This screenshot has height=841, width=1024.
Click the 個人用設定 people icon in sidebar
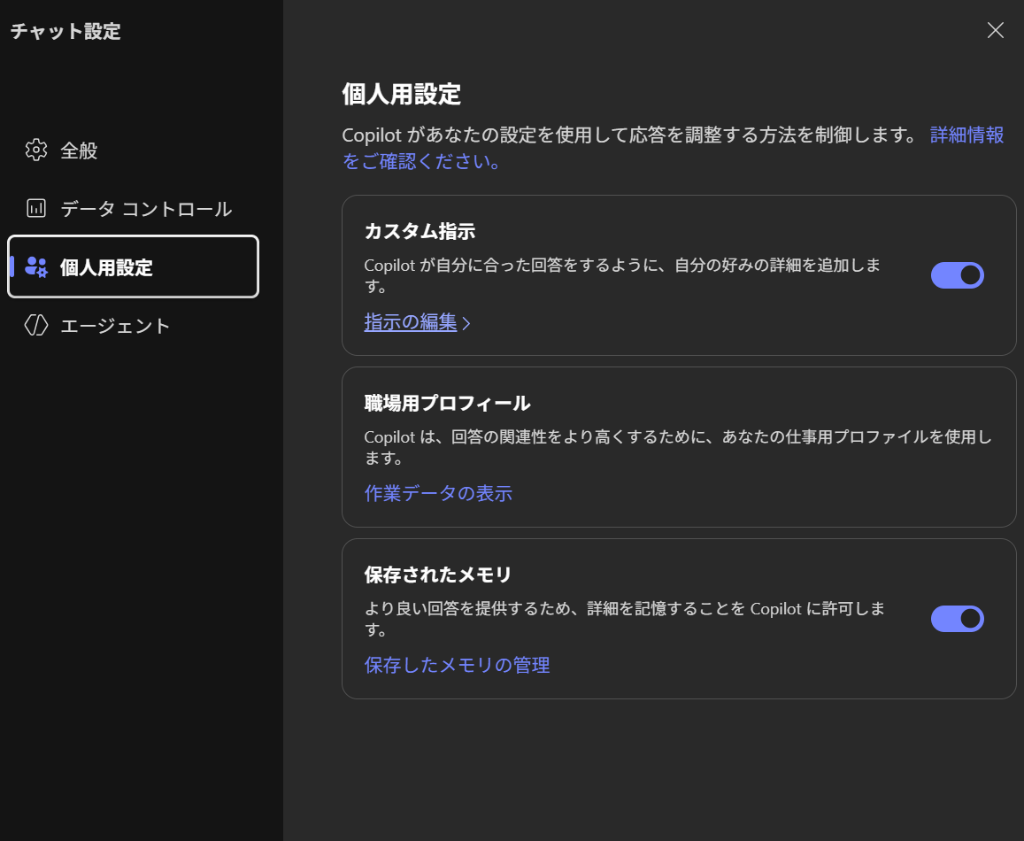(36, 266)
